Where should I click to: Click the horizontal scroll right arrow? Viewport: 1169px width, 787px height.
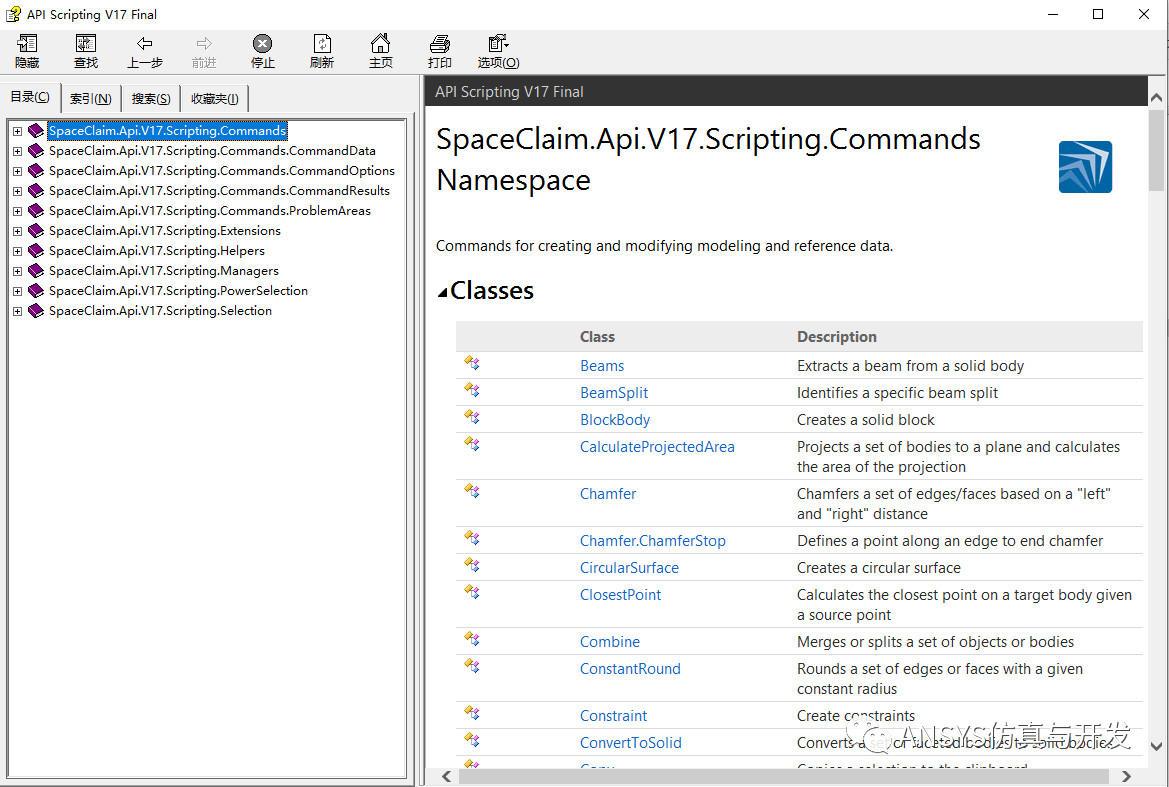pos(1126,777)
